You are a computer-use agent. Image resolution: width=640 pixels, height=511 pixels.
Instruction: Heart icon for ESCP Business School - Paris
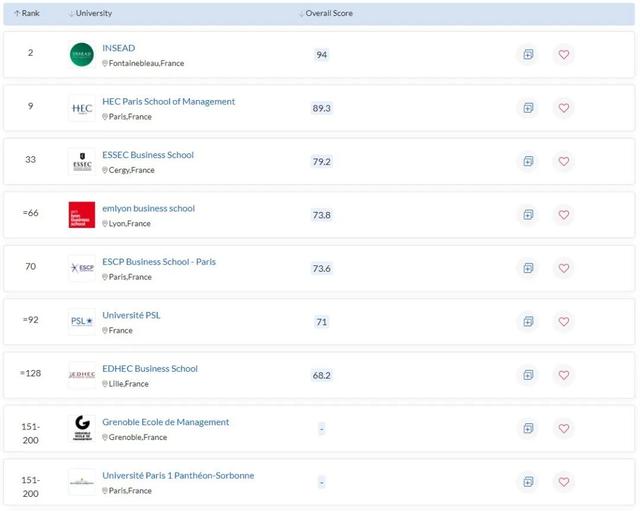click(x=564, y=268)
